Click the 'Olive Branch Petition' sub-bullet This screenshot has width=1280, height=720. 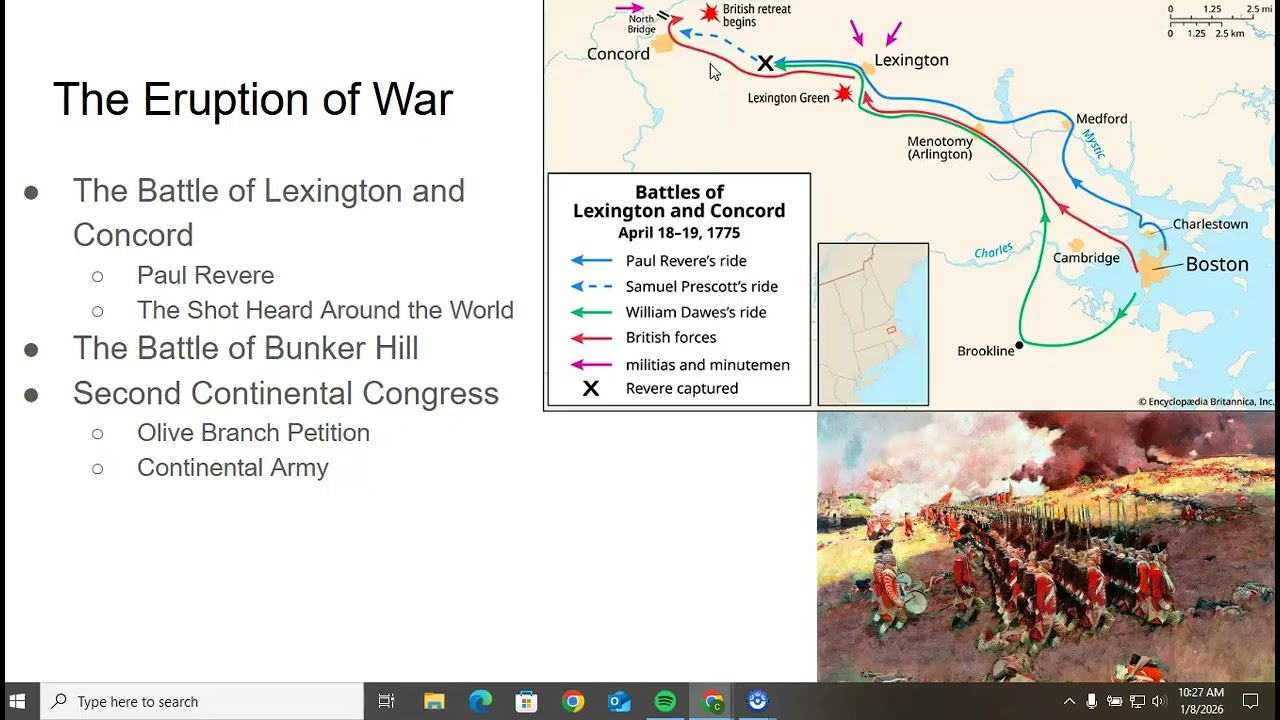tap(253, 432)
